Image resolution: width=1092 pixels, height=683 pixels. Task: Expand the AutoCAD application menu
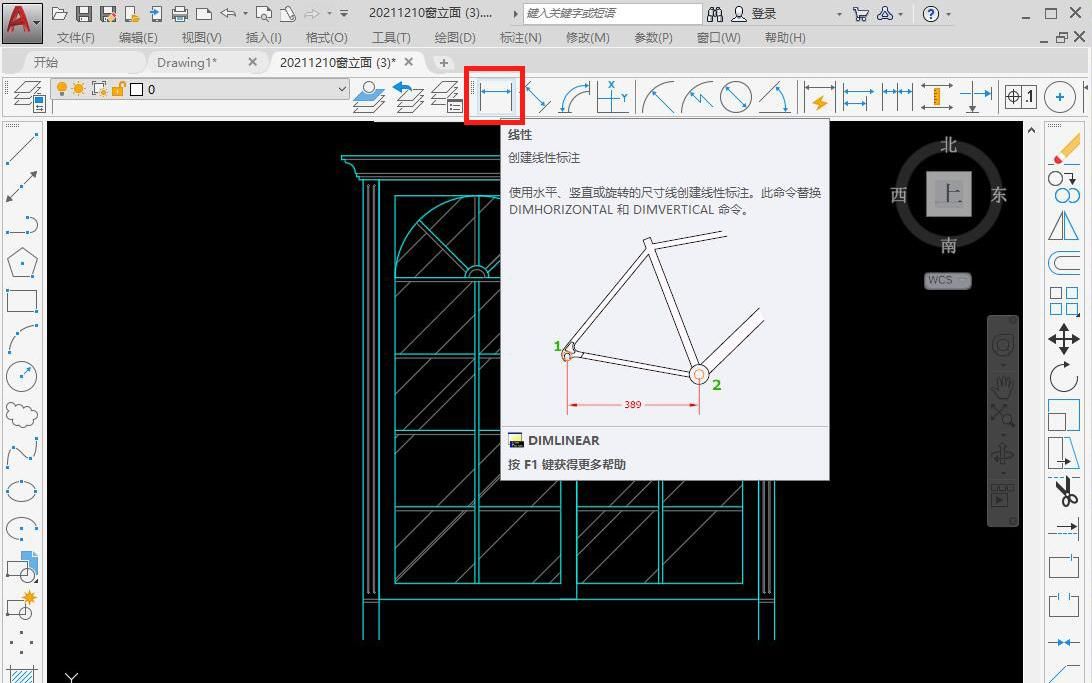22,18
